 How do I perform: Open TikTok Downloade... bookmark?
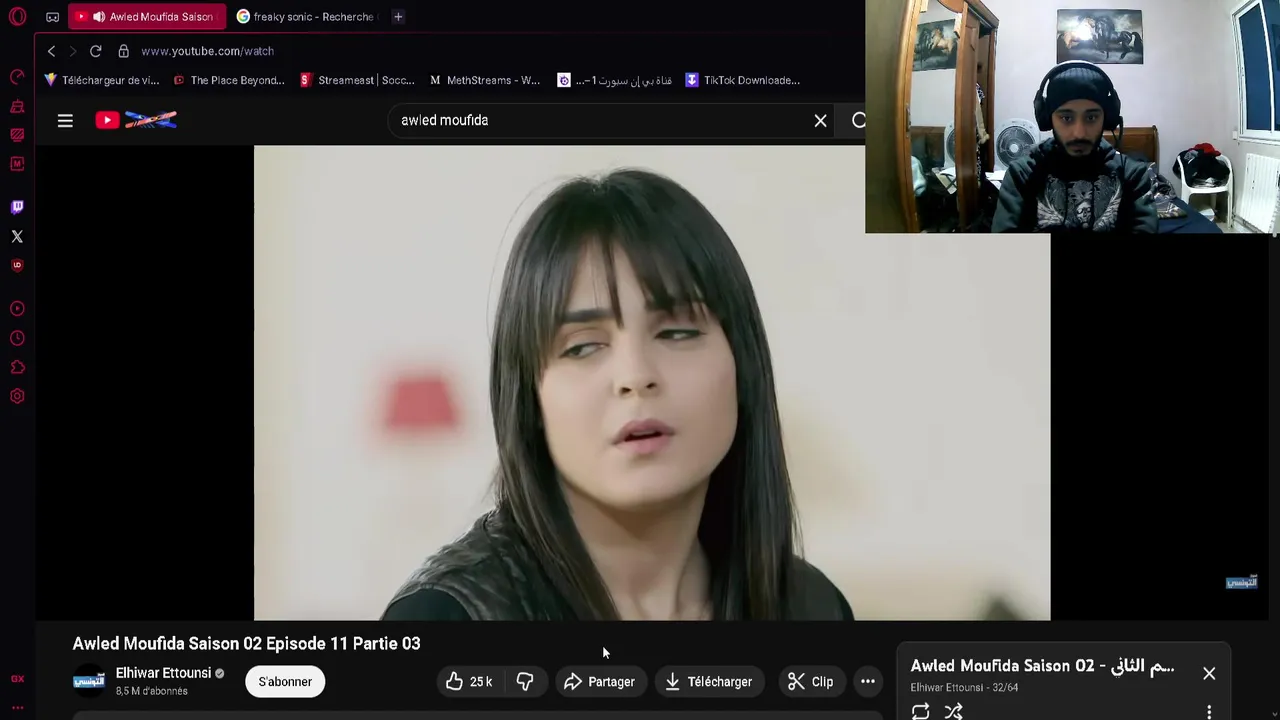(x=742, y=80)
